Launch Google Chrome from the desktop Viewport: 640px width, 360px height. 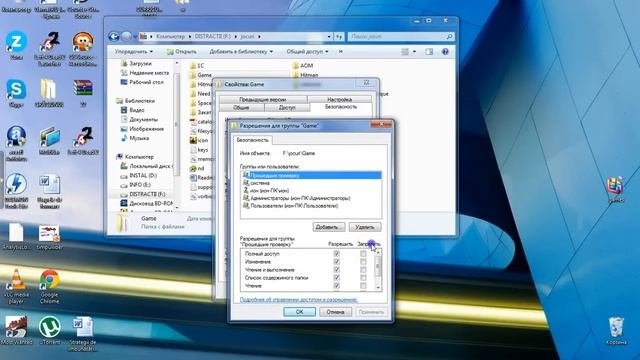[49, 286]
